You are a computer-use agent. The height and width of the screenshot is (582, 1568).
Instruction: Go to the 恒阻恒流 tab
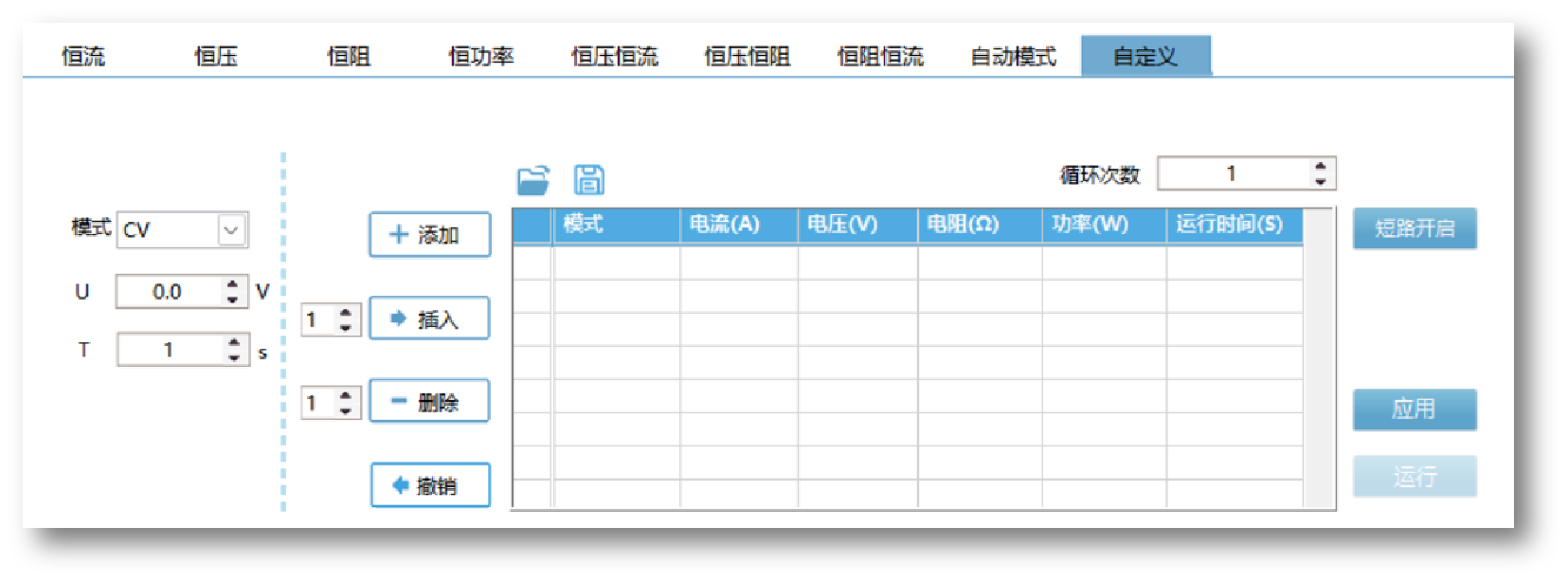coord(879,56)
